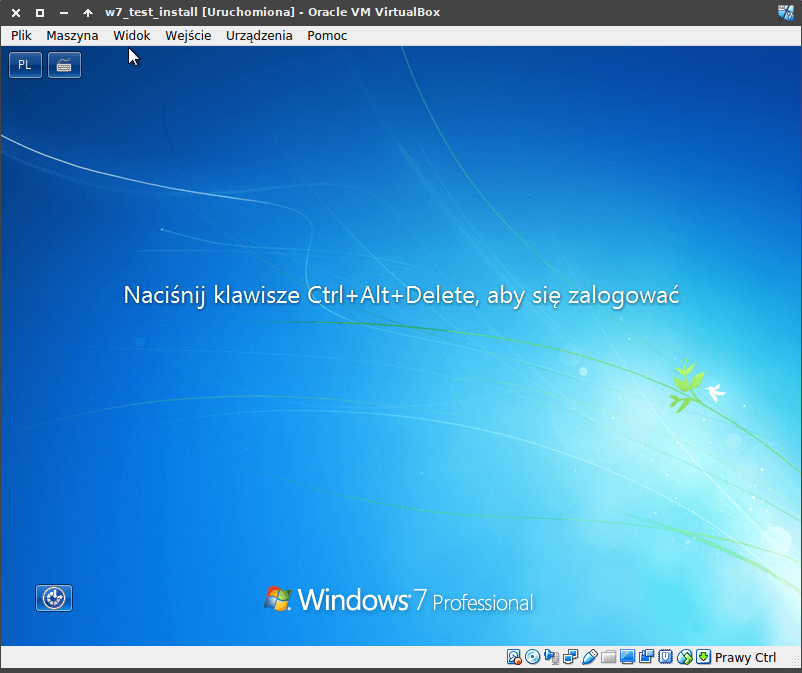Maximize the VirtualBox window

coord(39,13)
